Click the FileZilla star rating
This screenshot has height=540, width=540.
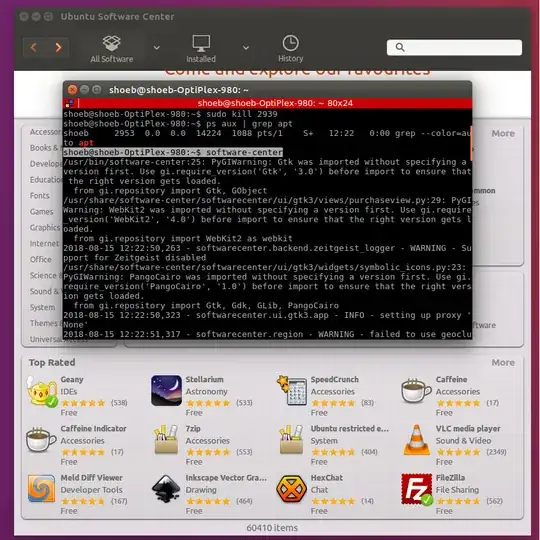(x=458, y=501)
